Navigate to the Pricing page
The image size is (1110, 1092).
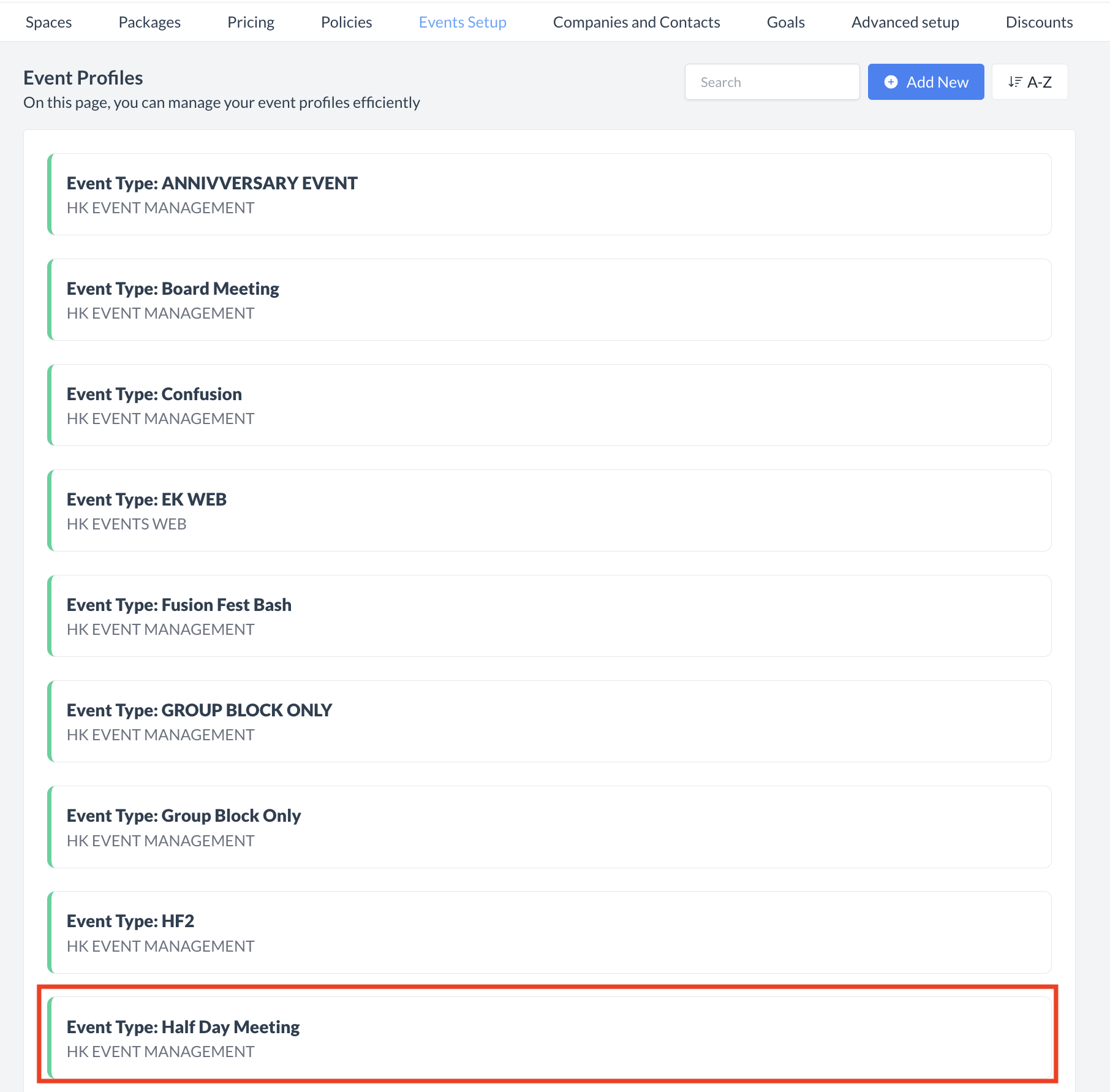pos(251,21)
